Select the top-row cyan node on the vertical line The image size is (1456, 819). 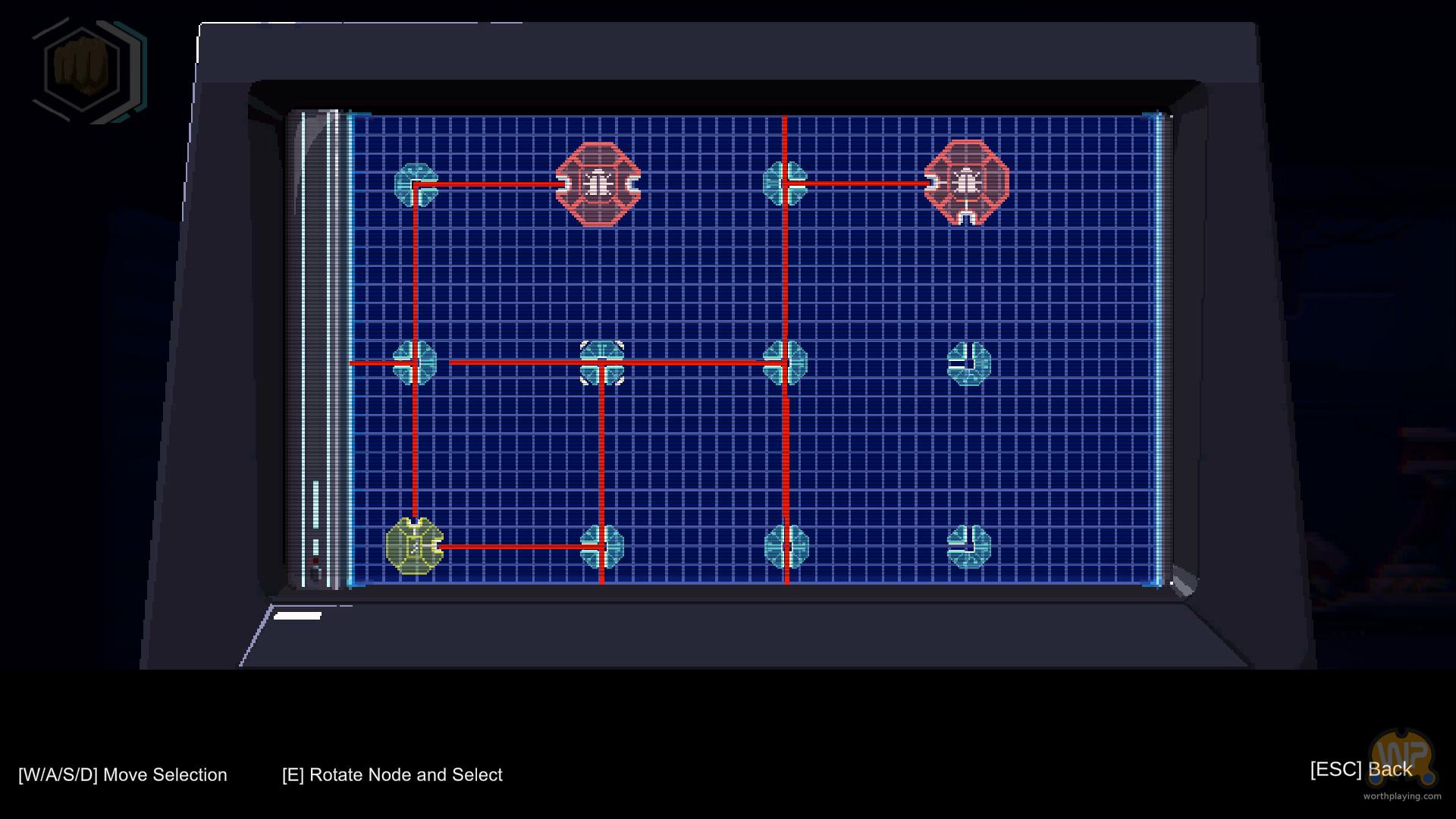785,184
